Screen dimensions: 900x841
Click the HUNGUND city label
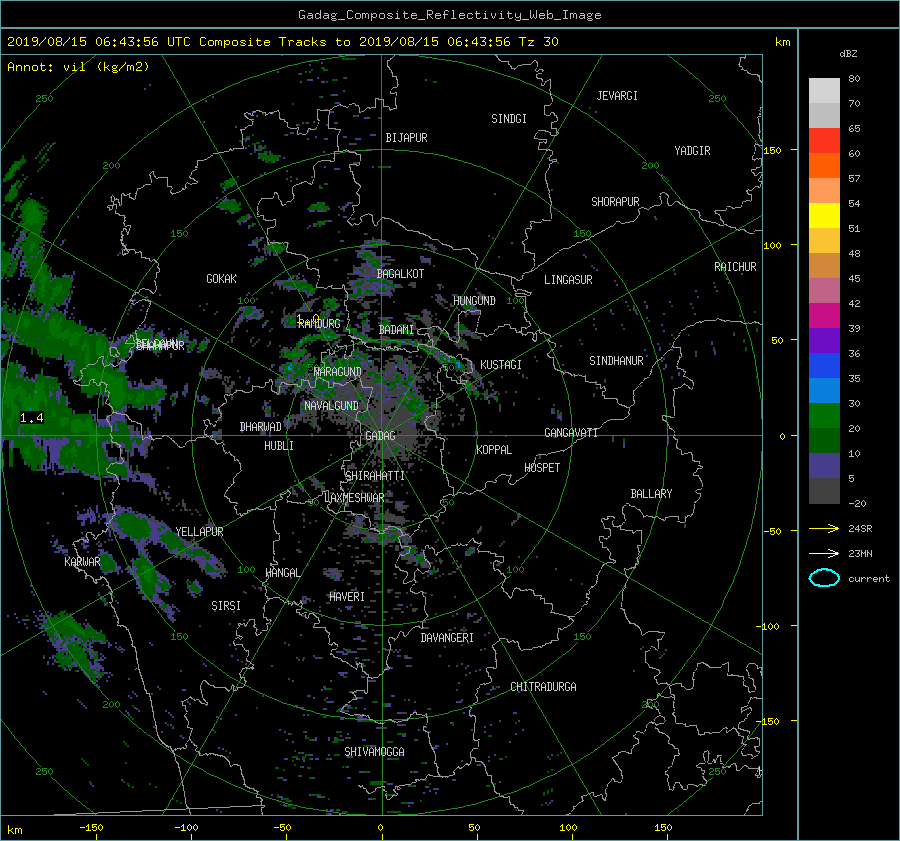pos(474,301)
